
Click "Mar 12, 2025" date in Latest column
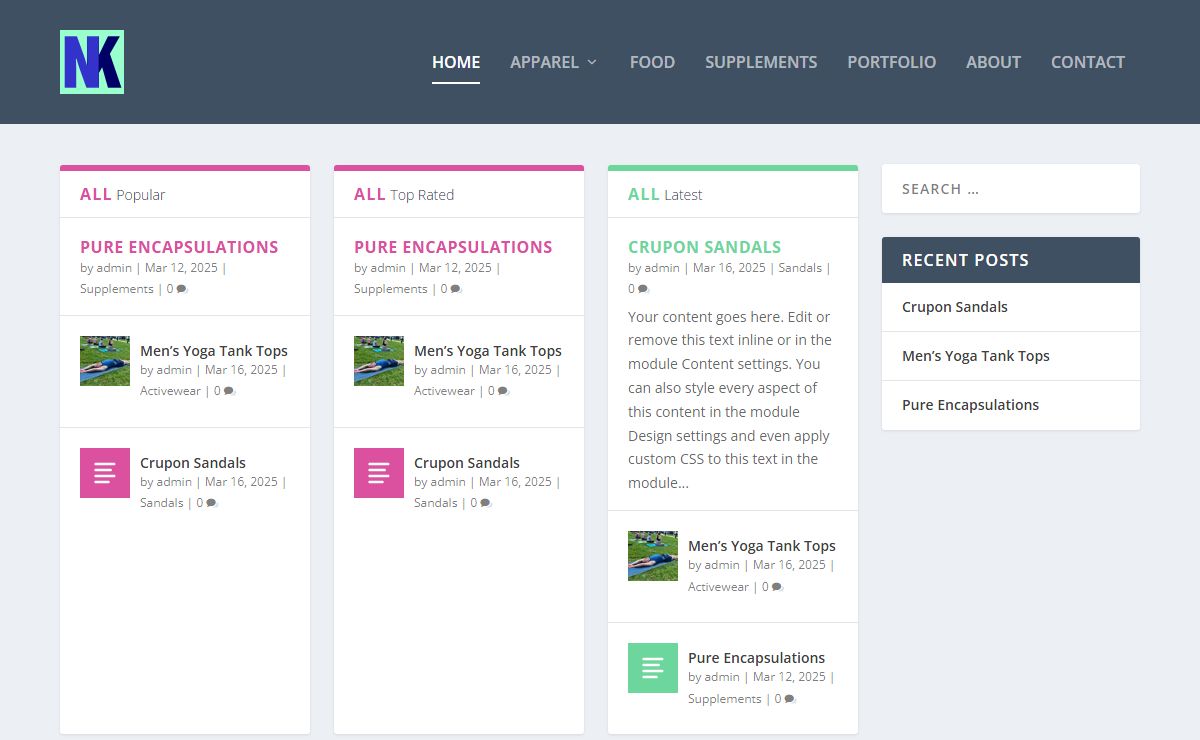(789, 677)
